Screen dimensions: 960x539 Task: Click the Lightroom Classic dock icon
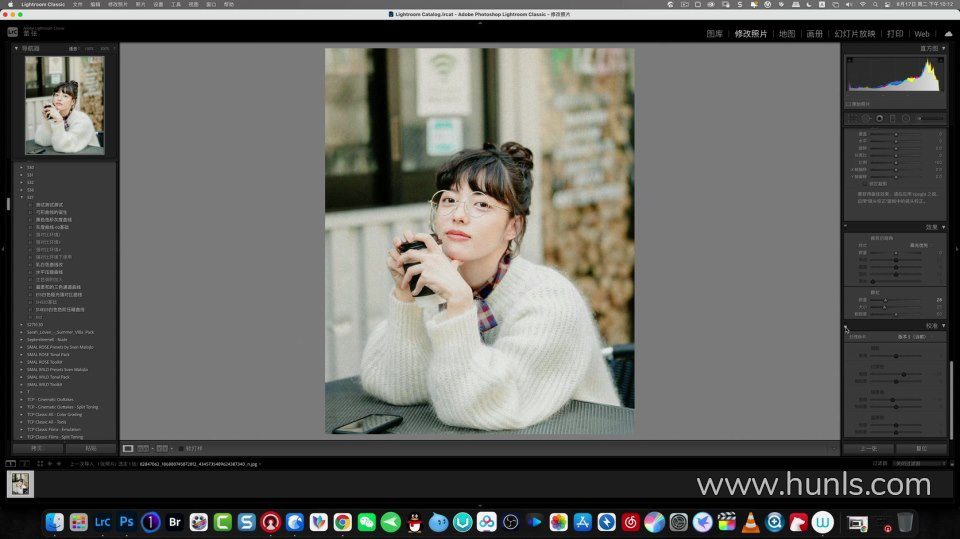pos(103,522)
